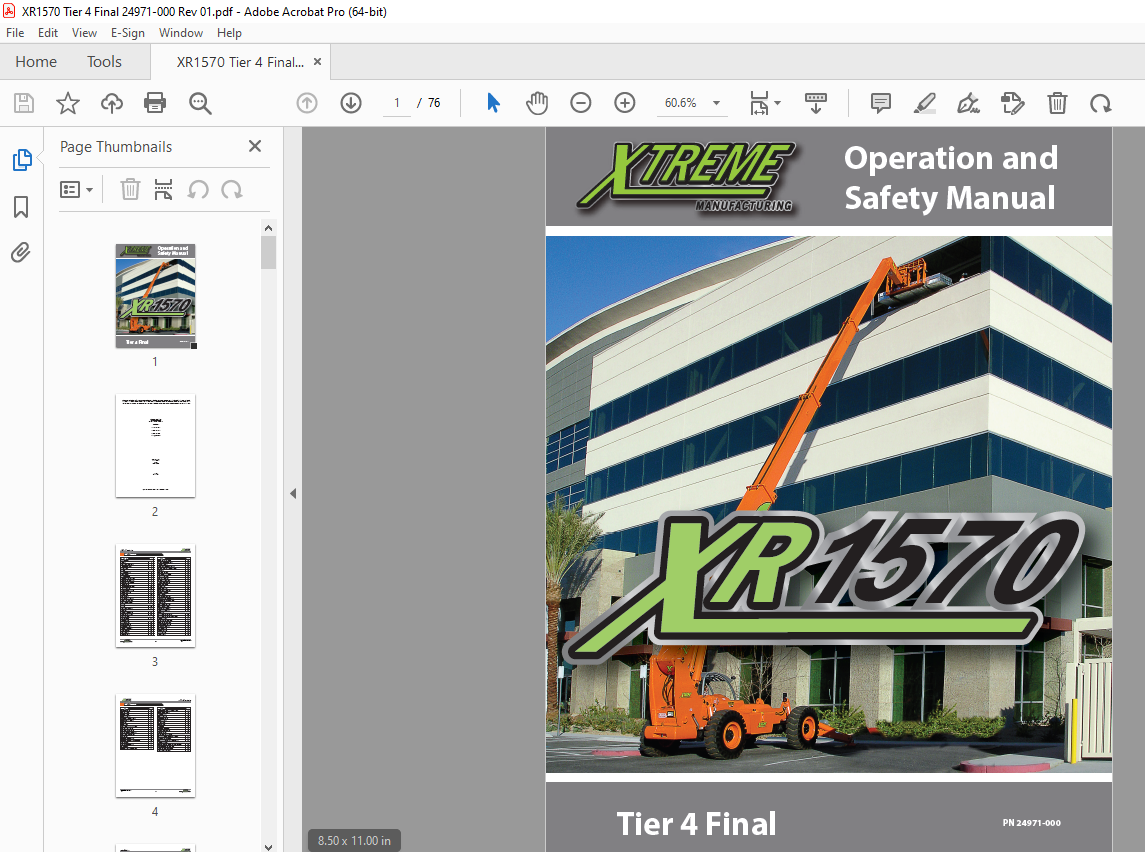Rotate page clockwise in toolbar

point(1100,103)
